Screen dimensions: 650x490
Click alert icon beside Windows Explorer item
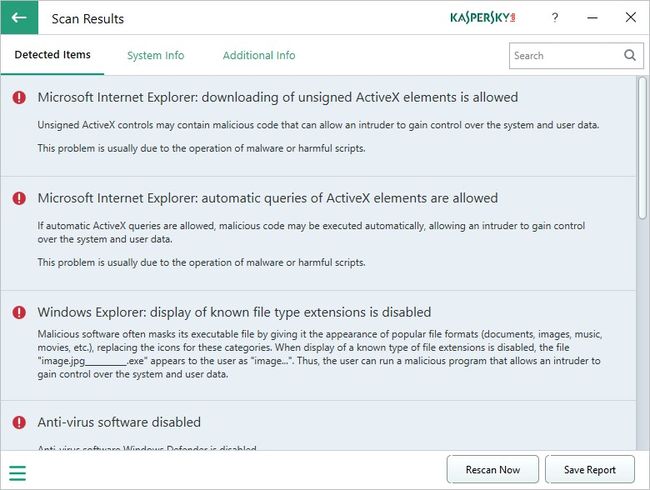tap(19, 312)
